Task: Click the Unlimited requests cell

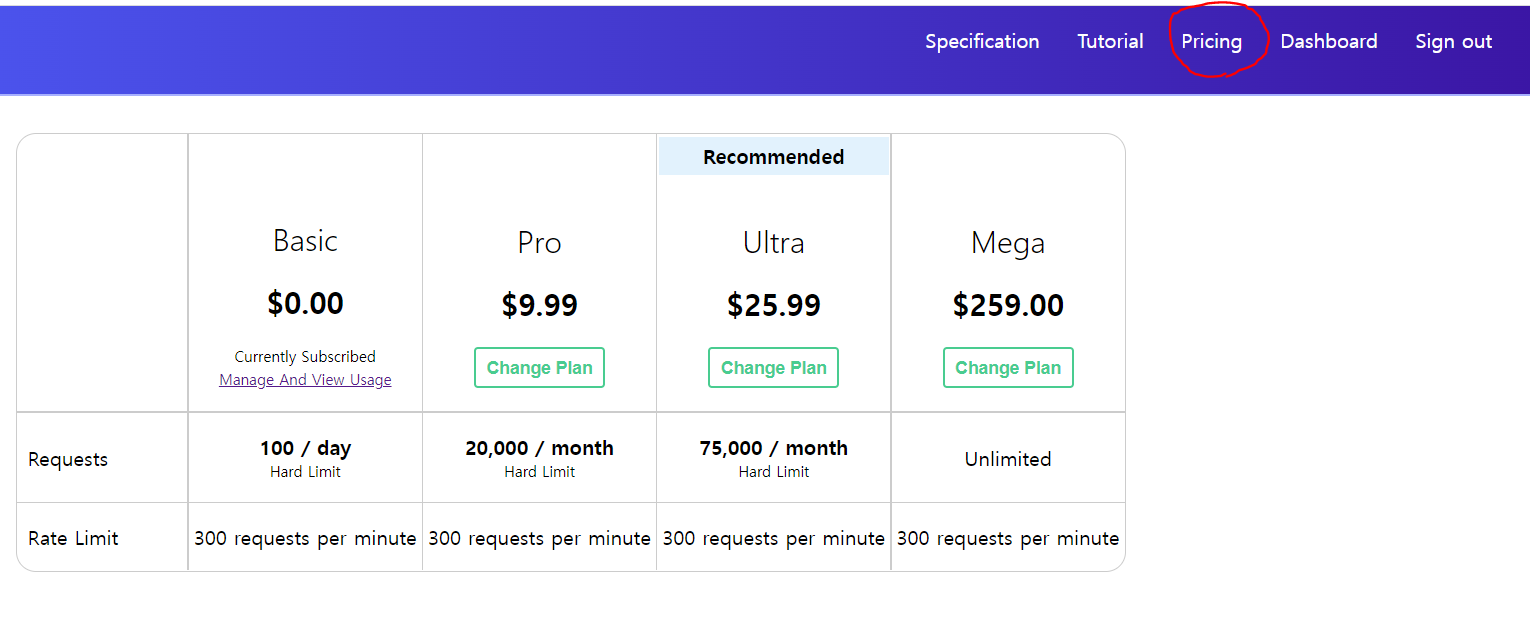Action: [1008, 458]
